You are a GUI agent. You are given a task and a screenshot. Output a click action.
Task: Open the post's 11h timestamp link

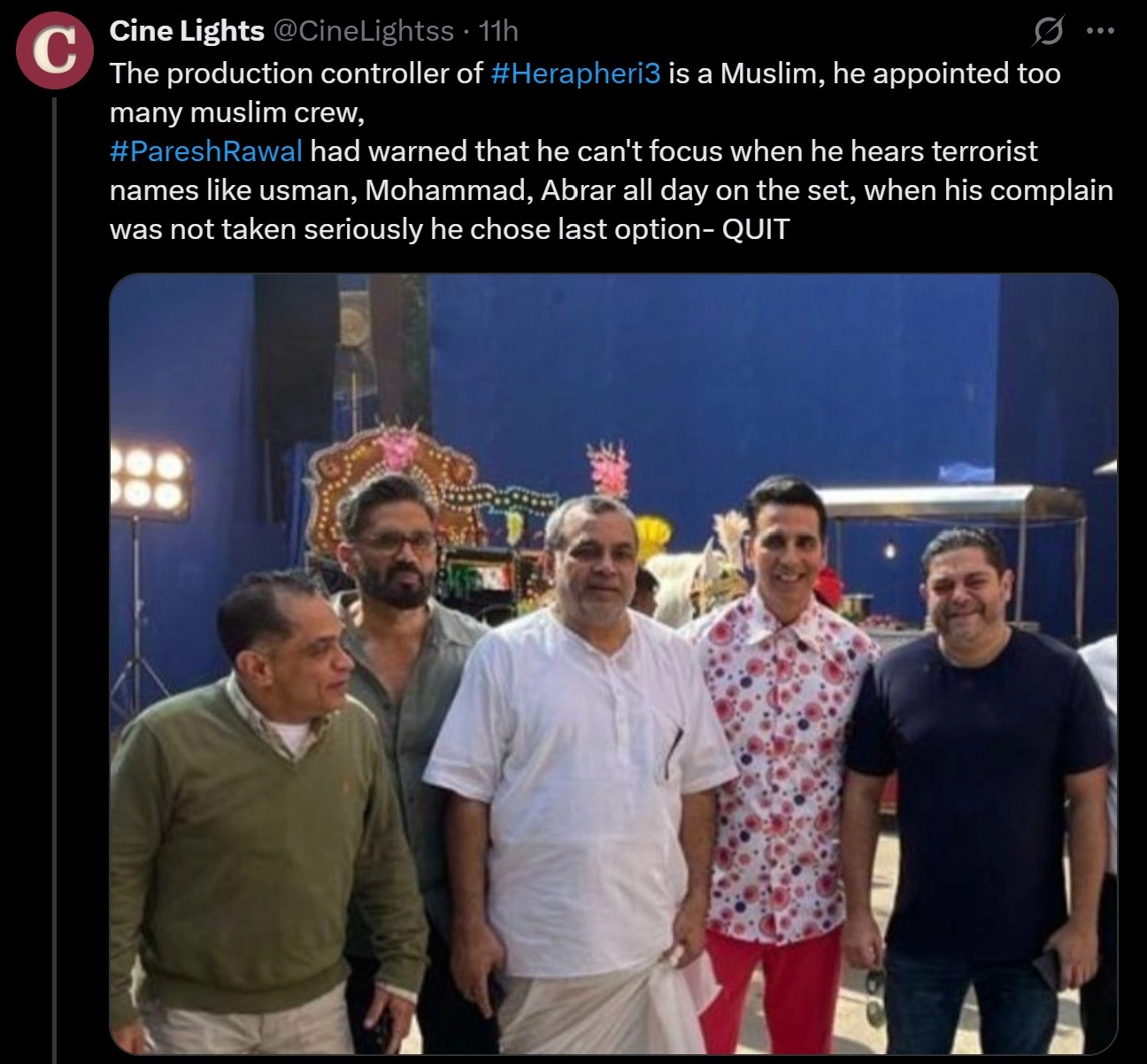(498, 31)
